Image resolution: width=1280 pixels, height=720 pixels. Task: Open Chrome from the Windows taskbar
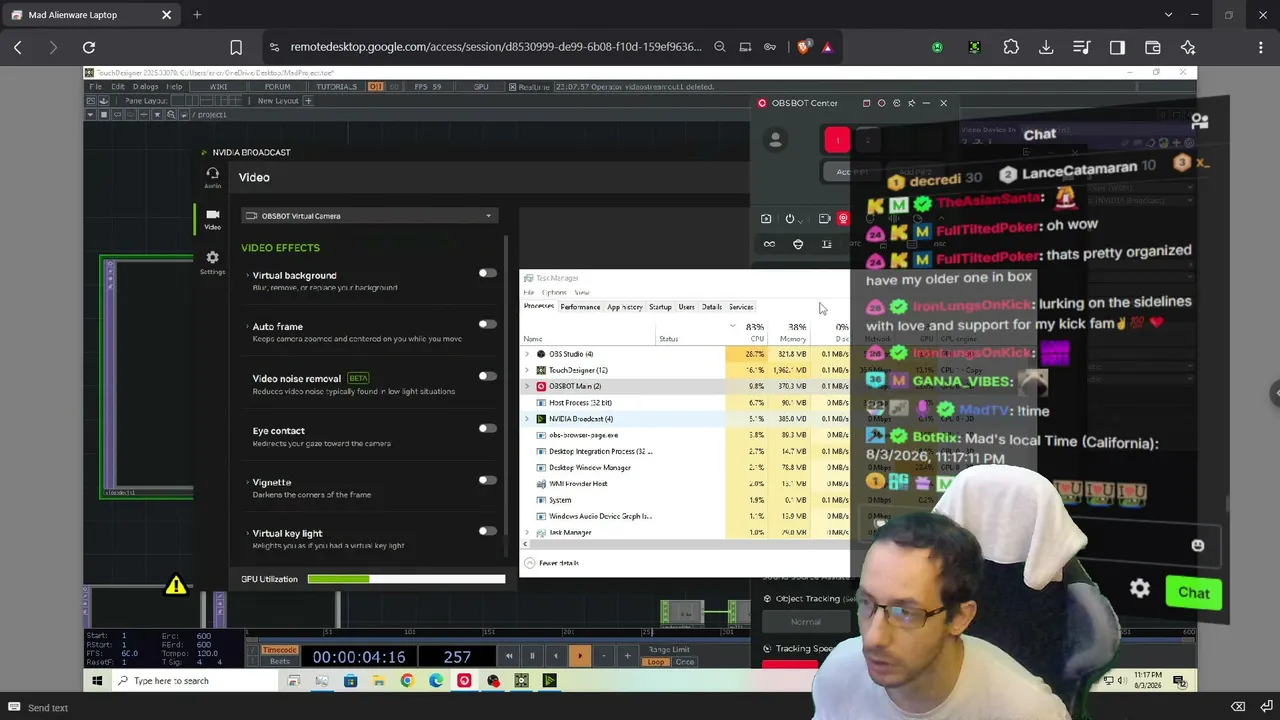(x=407, y=681)
